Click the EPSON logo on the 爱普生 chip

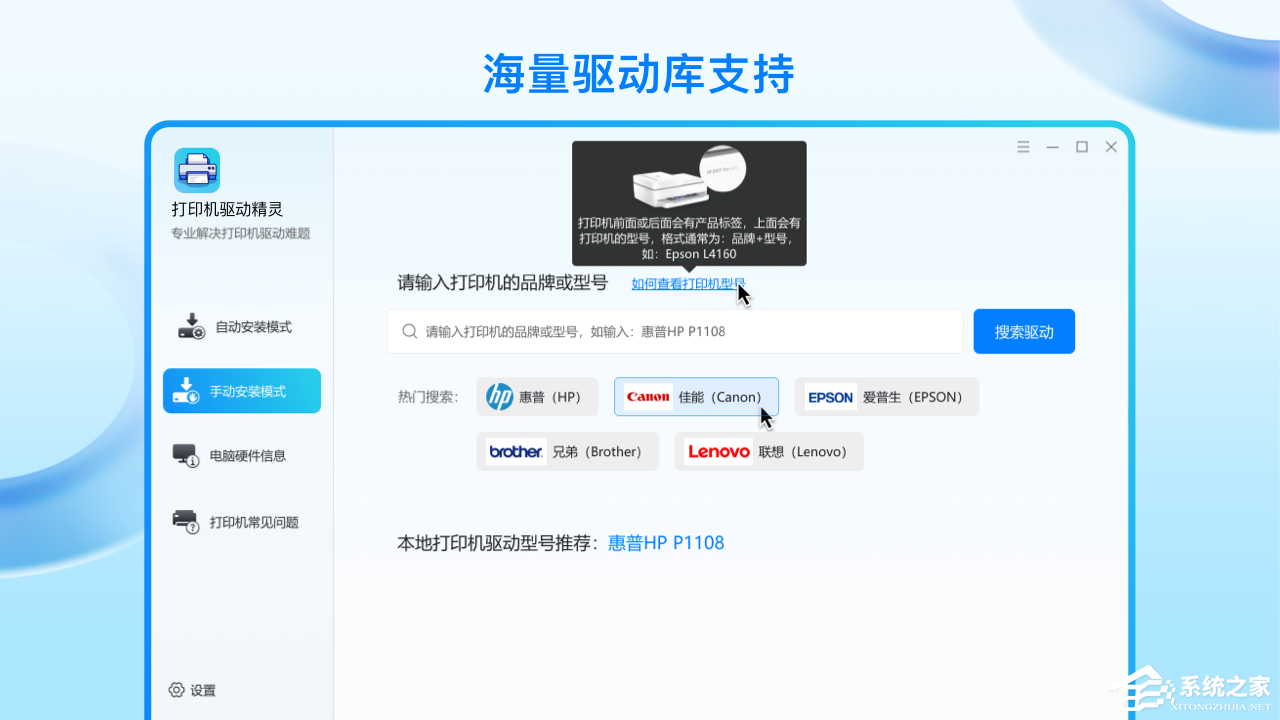(831, 396)
